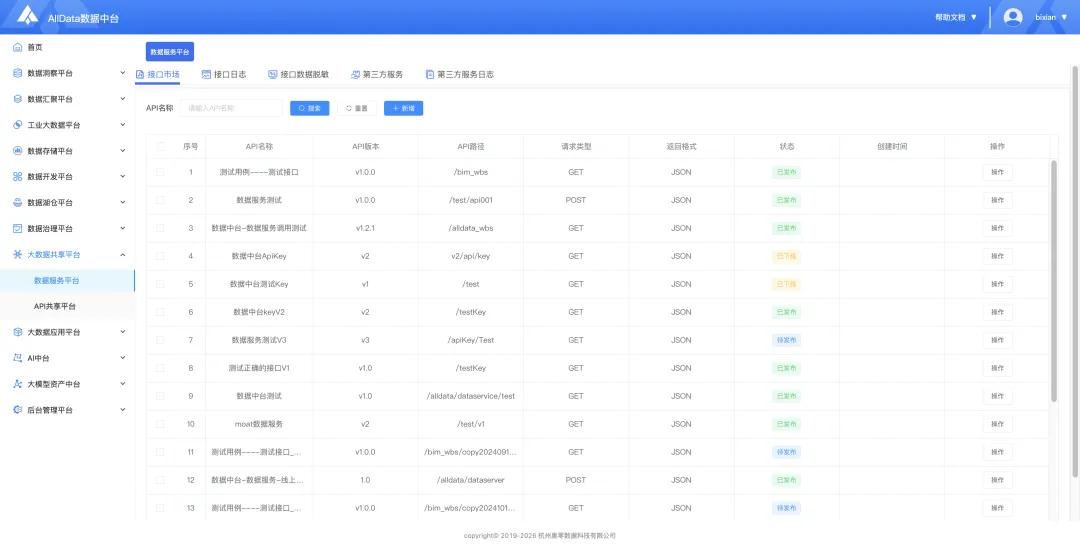Expand the 数据汇聚平台 menu chevron
1080x547 pixels.
pyautogui.click(x=123, y=99)
